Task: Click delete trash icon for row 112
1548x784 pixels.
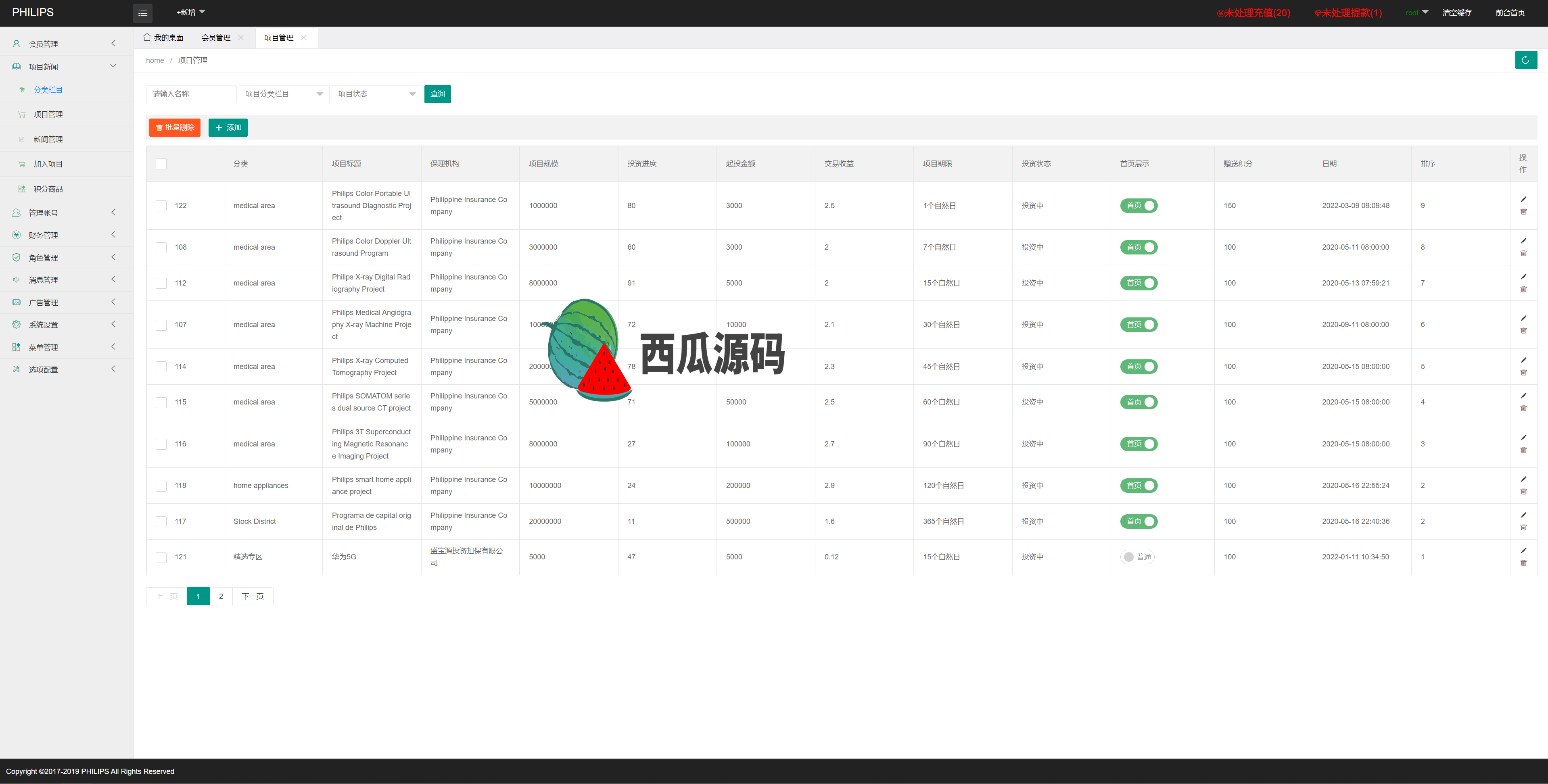Action: coord(1523,289)
